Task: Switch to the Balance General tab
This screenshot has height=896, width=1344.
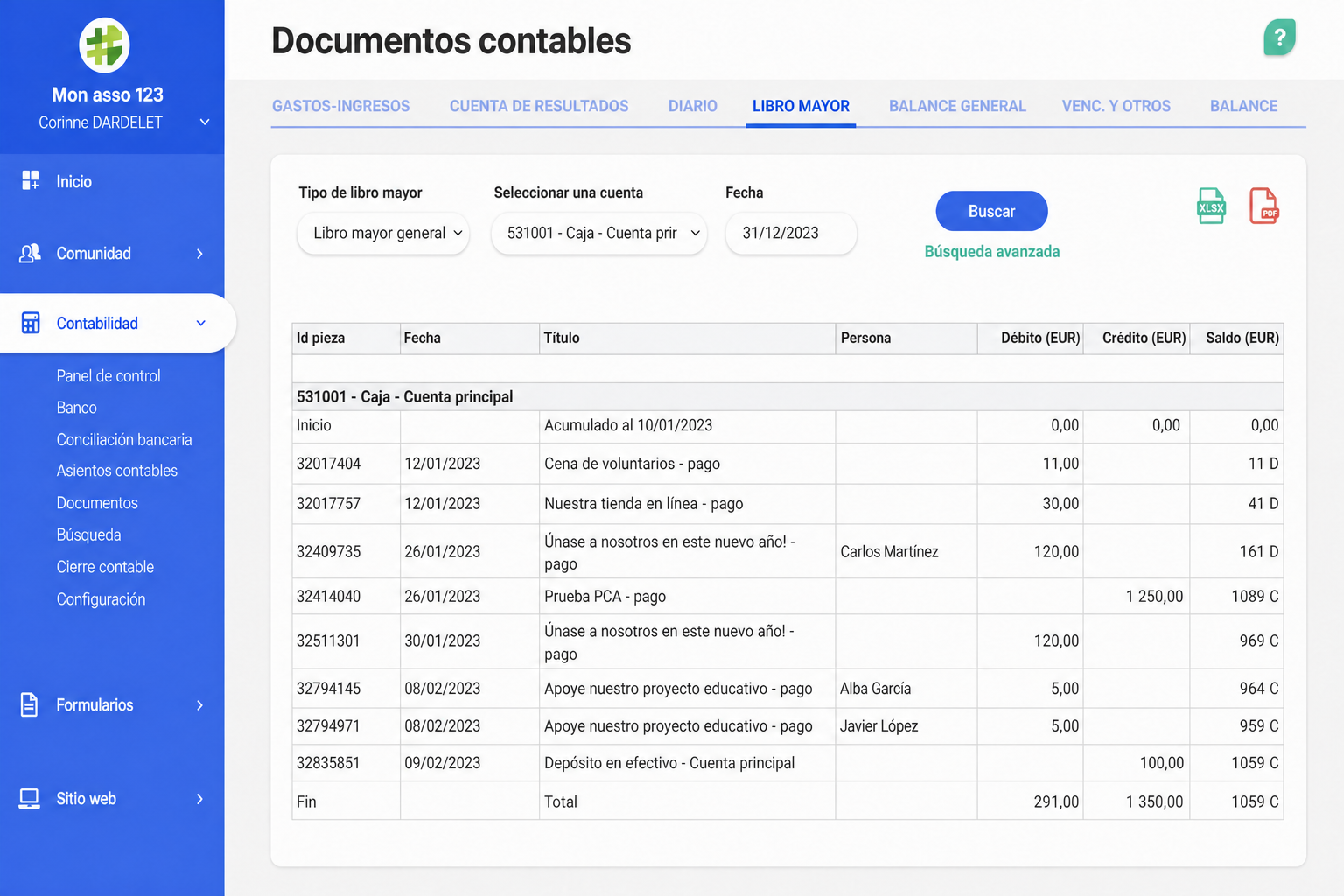Action: 957,106
